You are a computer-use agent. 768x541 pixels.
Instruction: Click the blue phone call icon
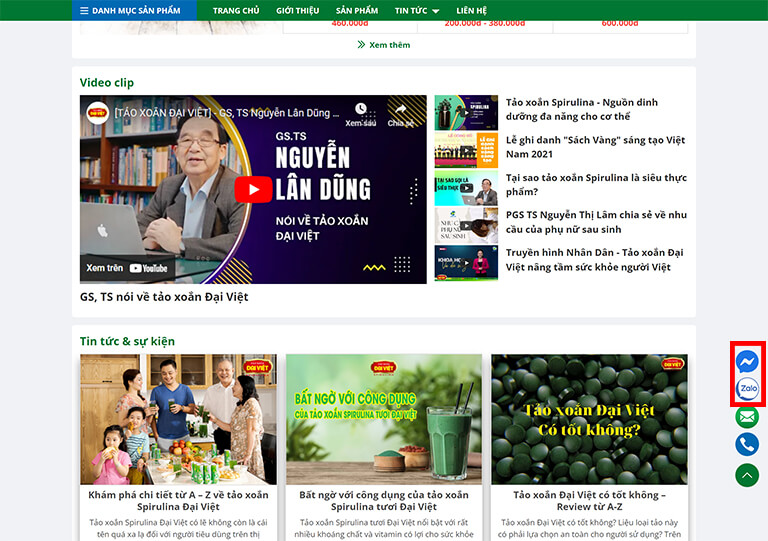tap(747, 445)
